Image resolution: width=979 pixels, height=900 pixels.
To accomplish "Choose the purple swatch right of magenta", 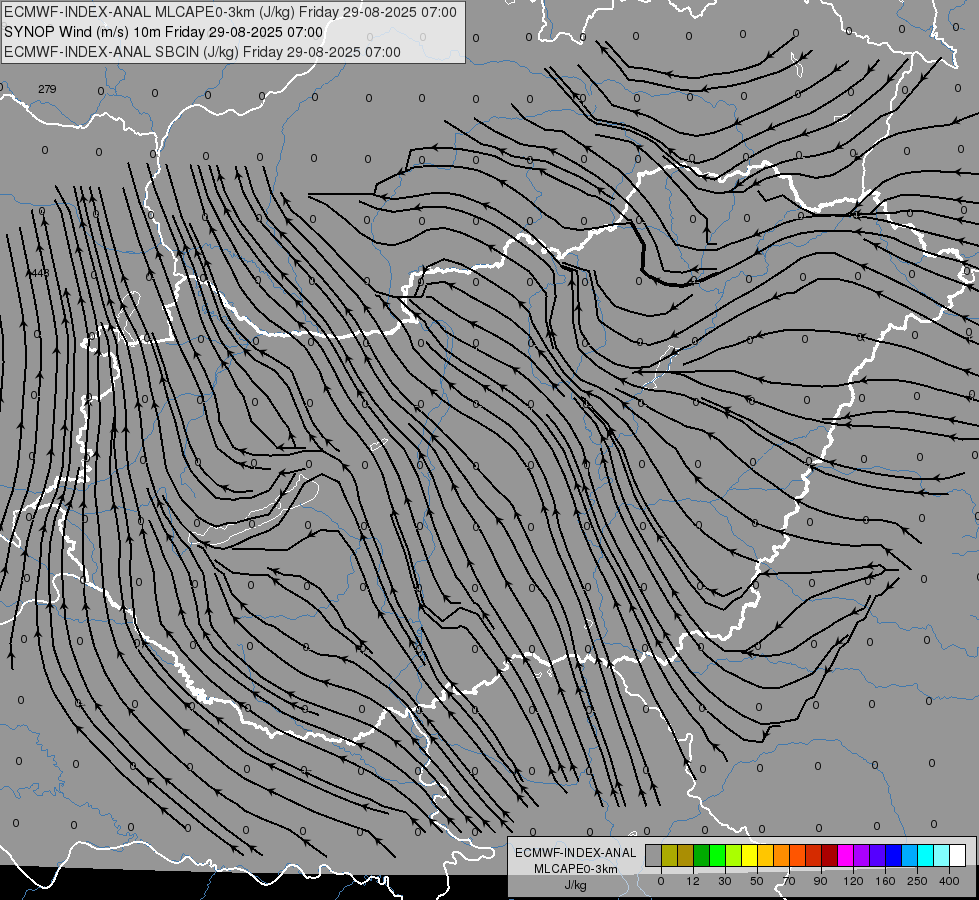I will pos(862,855).
